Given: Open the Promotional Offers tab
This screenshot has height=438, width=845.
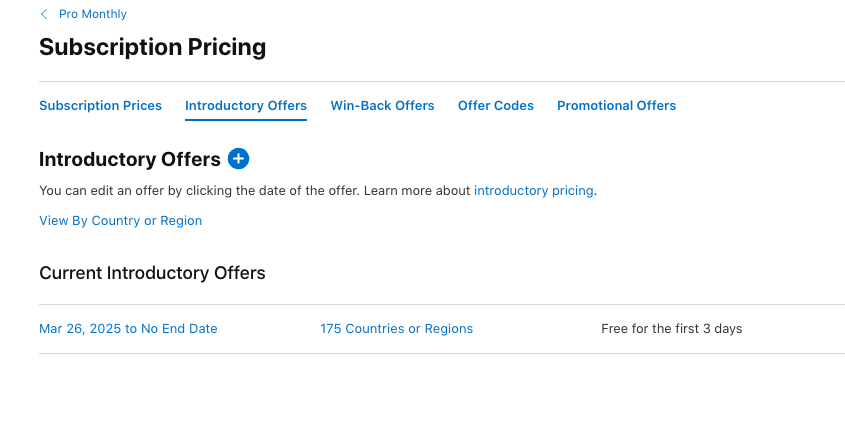Looking at the screenshot, I should click(617, 106).
